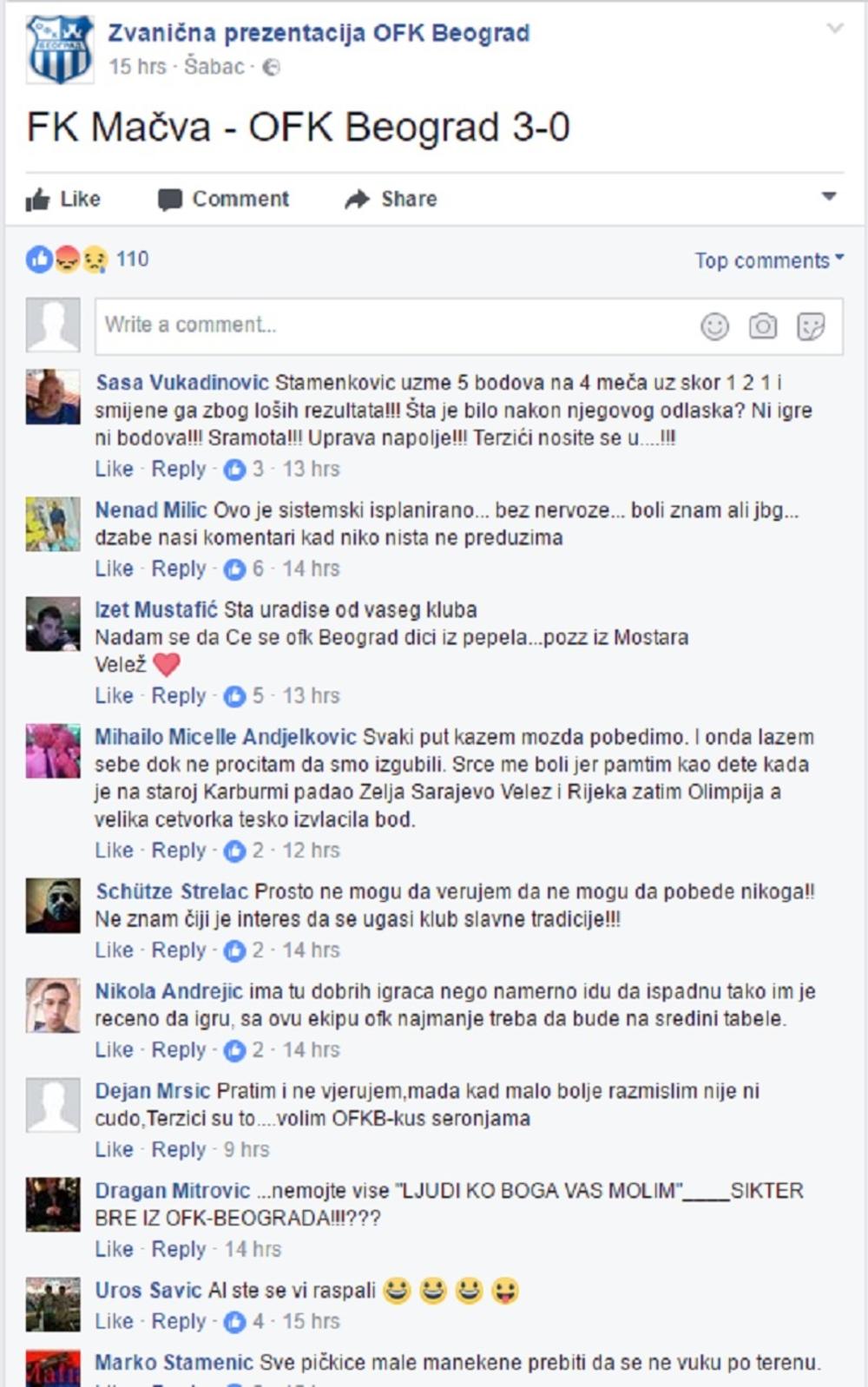868x1387 pixels.
Task: Reply to Uros Savic's comment
Action: 179,1321
